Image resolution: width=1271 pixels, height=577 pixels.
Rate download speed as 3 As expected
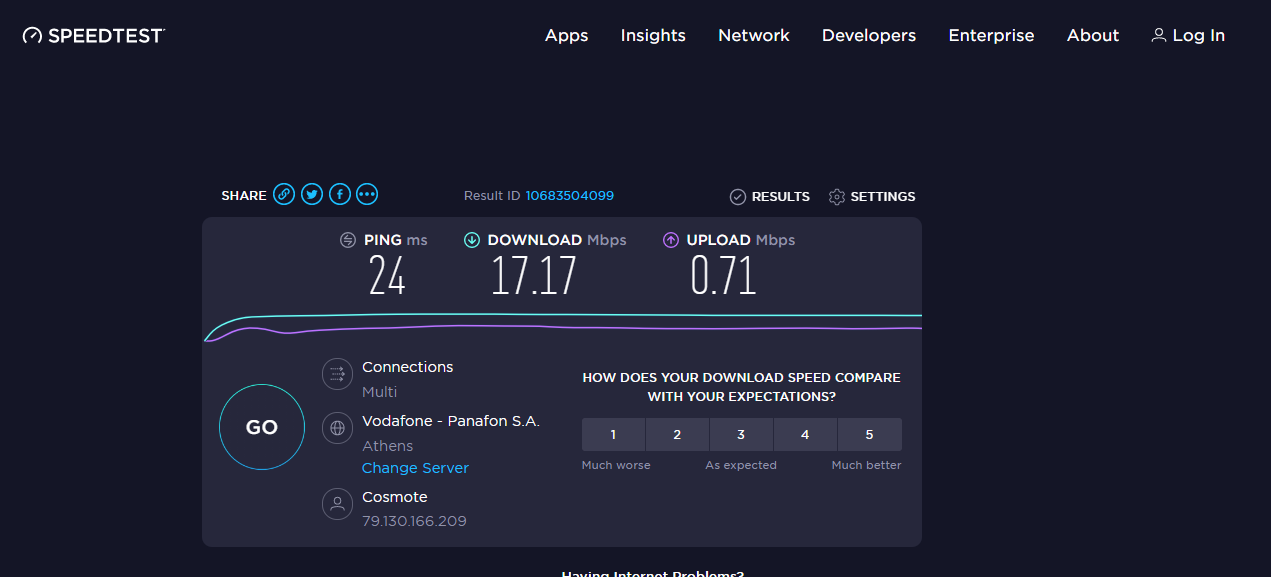pos(741,434)
